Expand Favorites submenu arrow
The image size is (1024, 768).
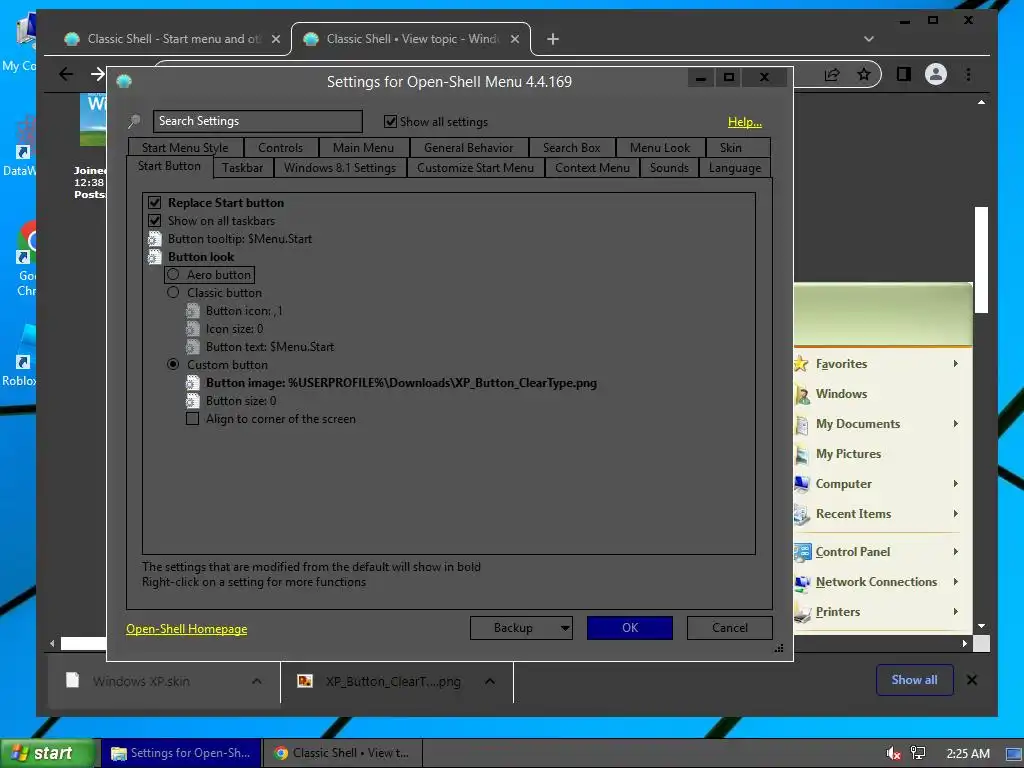click(x=955, y=364)
